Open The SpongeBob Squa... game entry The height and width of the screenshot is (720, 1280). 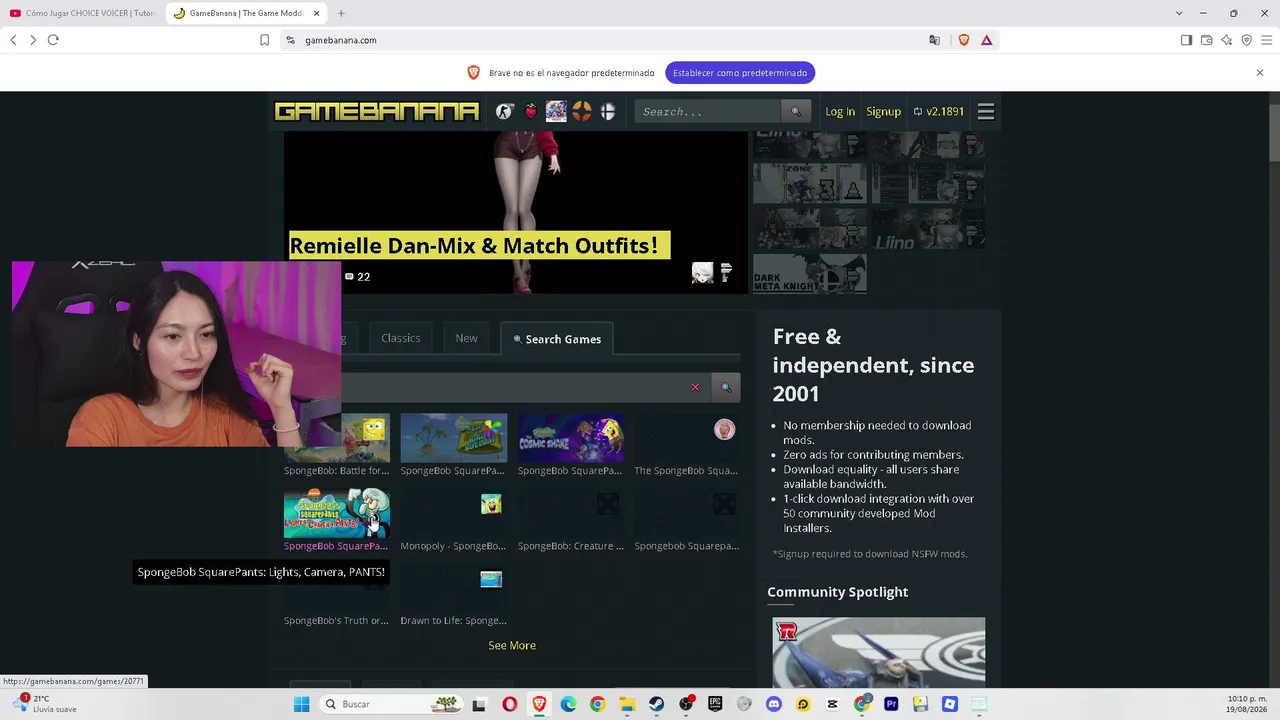(687, 446)
